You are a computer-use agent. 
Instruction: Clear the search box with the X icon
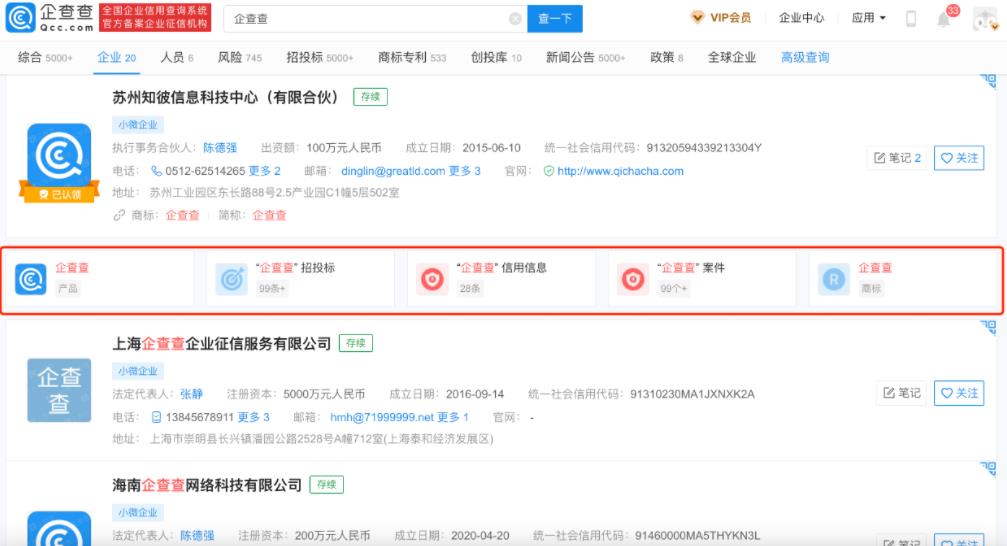point(515,19)
